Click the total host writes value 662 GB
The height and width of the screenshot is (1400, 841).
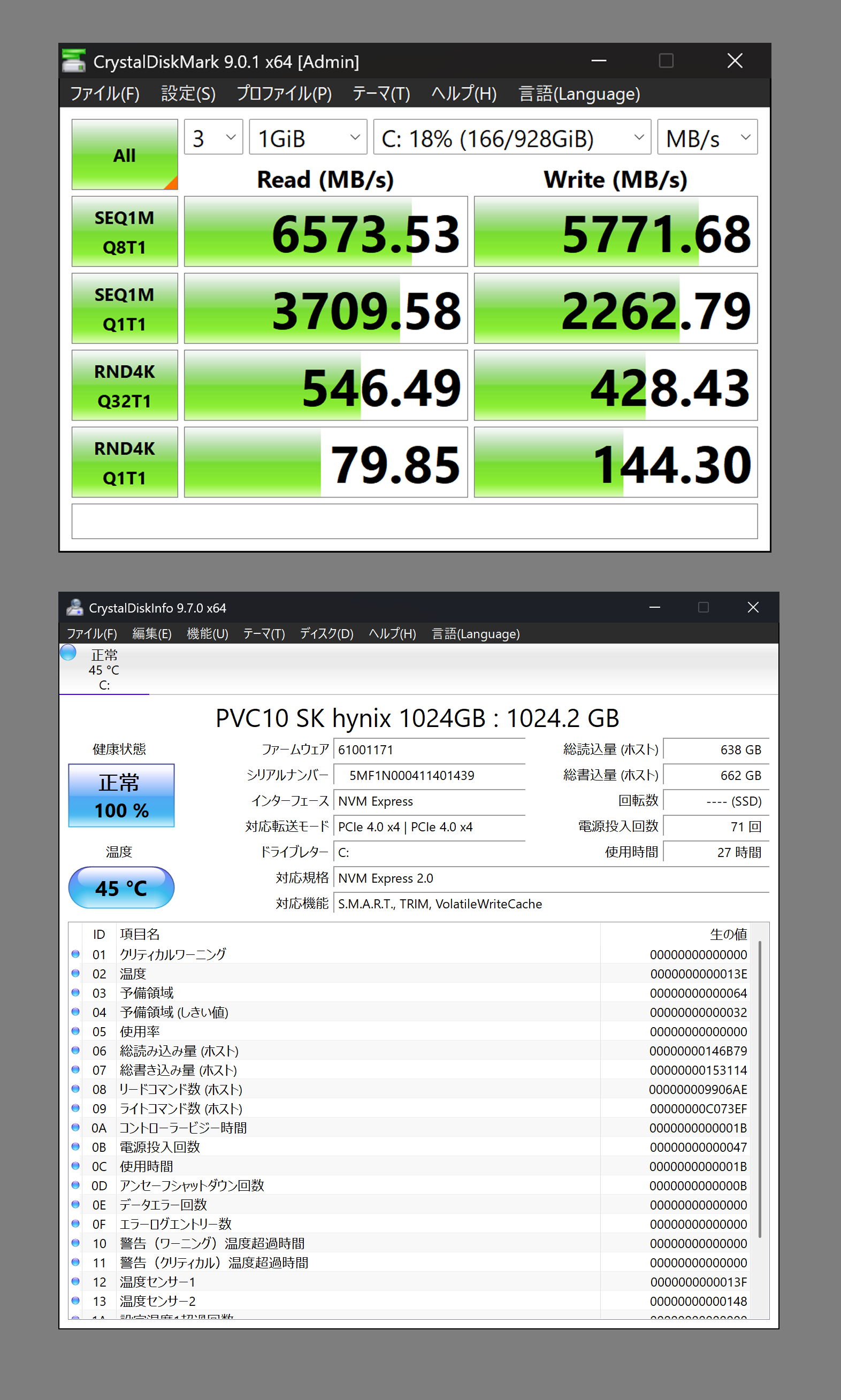pos(716,775)
